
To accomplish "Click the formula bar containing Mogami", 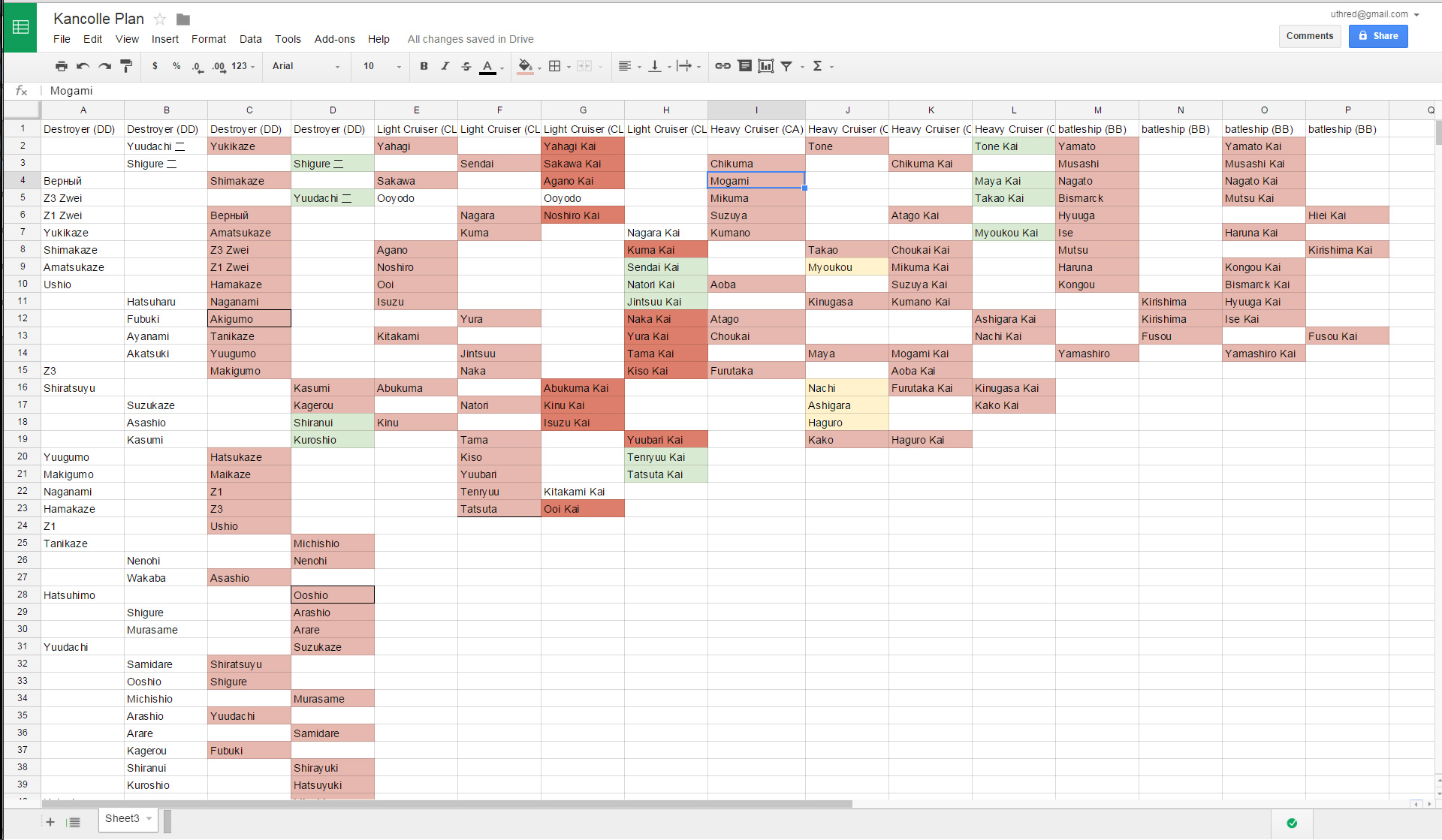I will tap(740, 91).
